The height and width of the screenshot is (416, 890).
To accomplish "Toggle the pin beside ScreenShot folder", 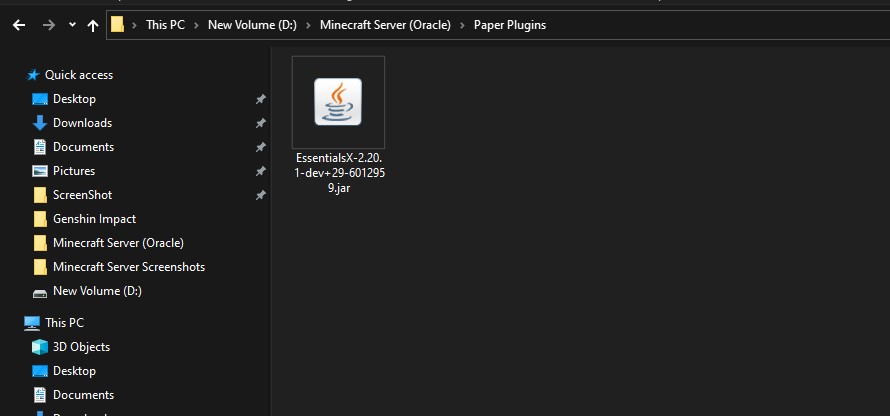I will tap(260, 195).
